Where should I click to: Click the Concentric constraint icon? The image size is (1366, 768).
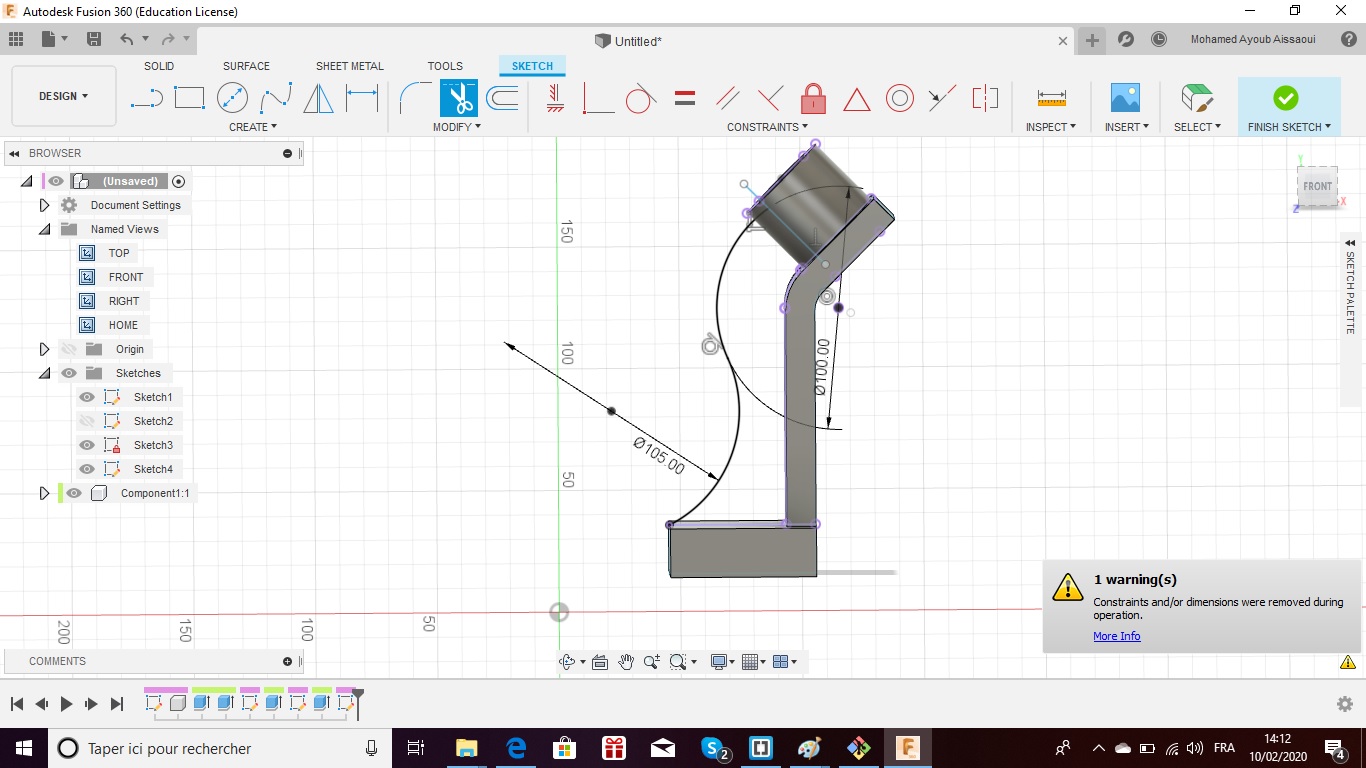[899, 98]
